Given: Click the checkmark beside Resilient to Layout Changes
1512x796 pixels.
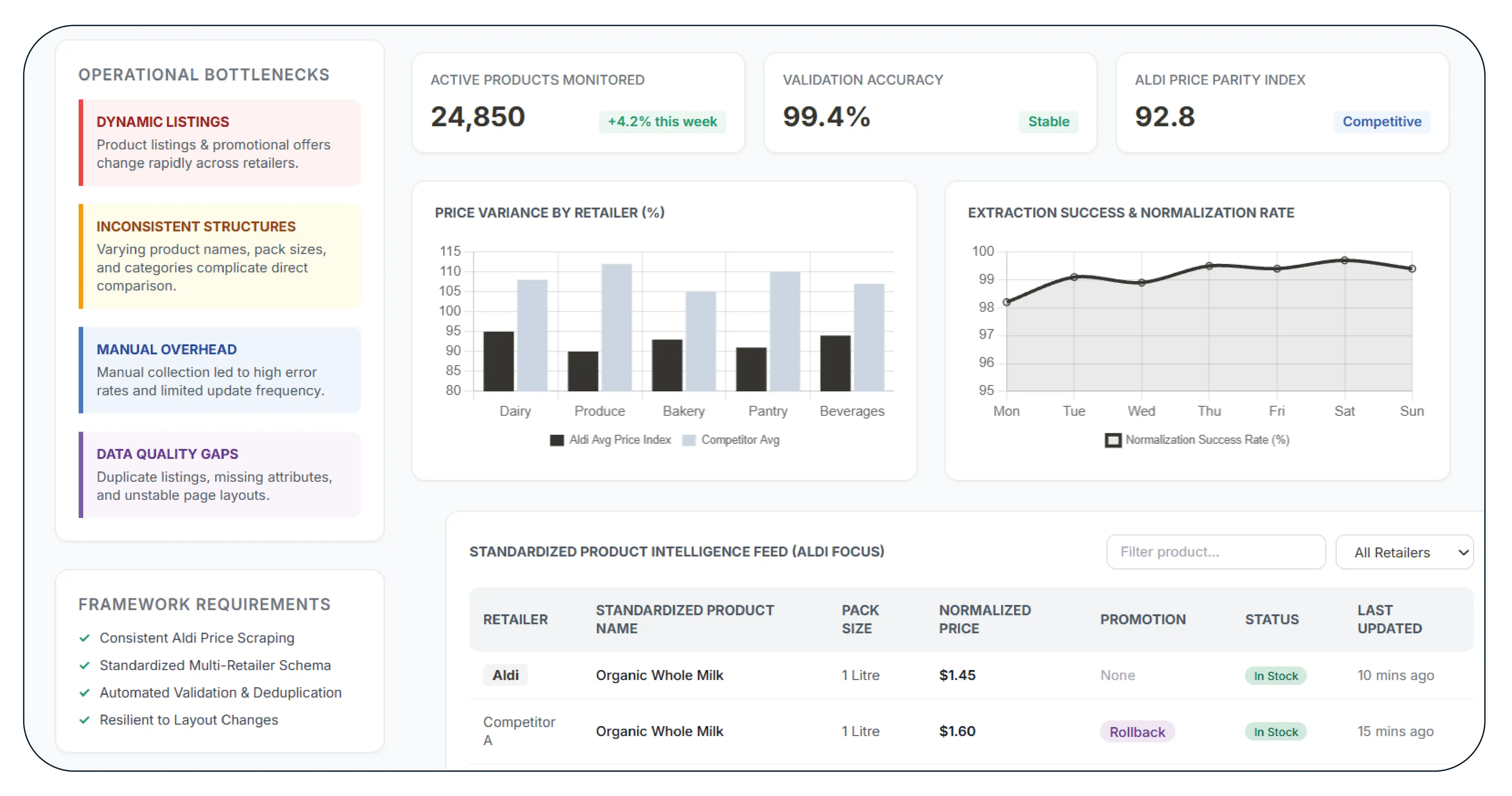Looking at the screenshot, I should [84, 720].
